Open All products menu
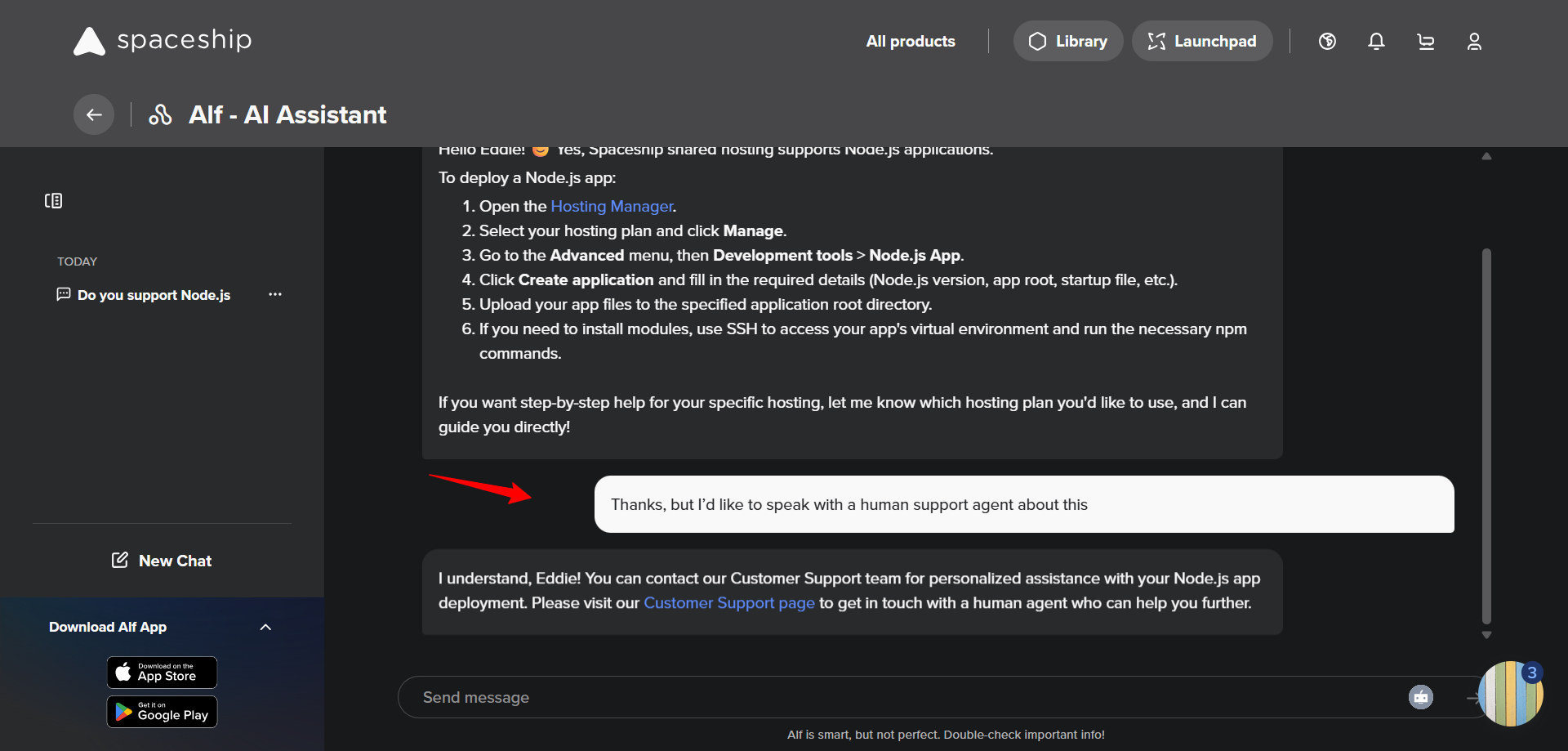 [911, 41]
